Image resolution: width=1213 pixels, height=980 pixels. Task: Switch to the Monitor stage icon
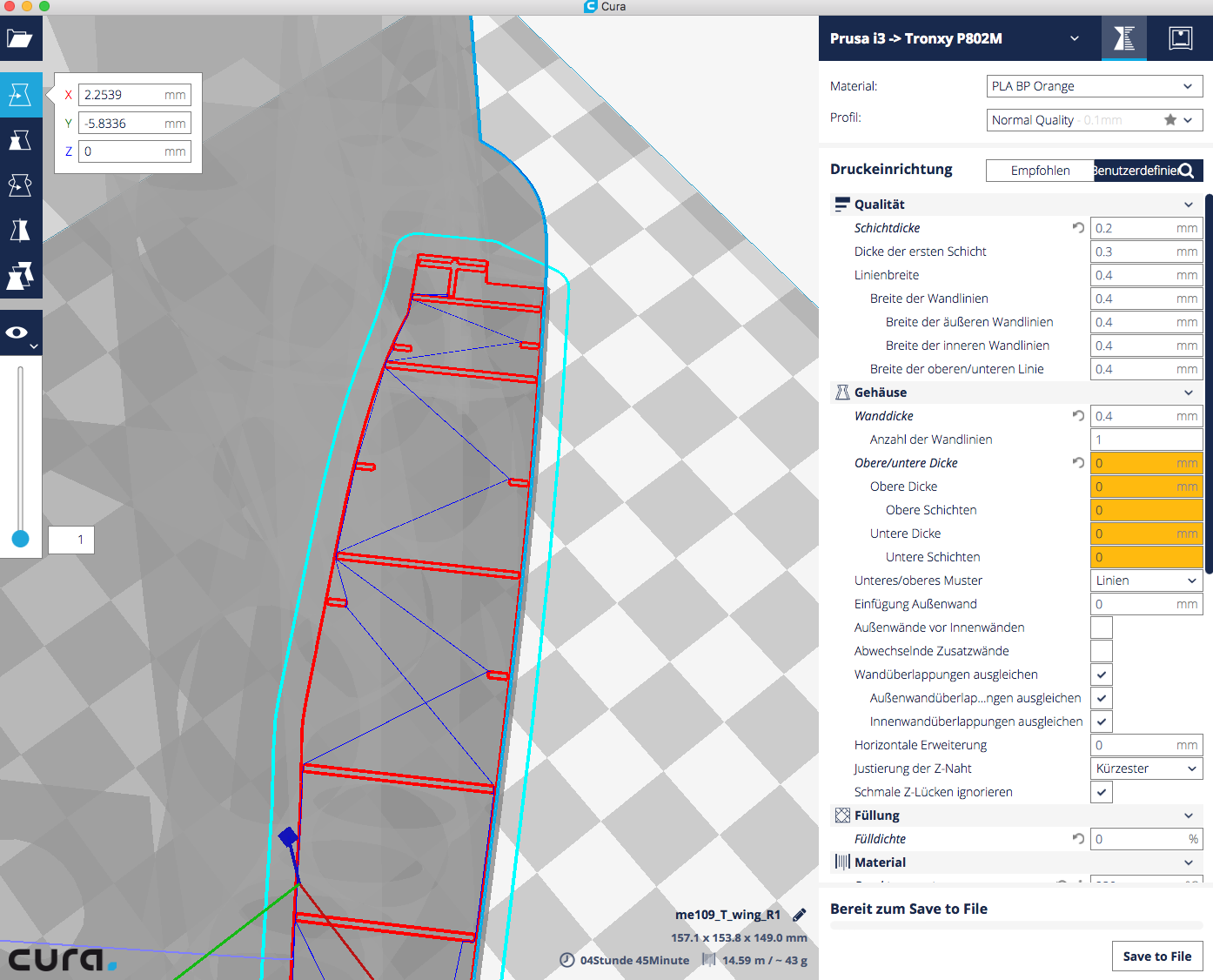[1180, 38]
